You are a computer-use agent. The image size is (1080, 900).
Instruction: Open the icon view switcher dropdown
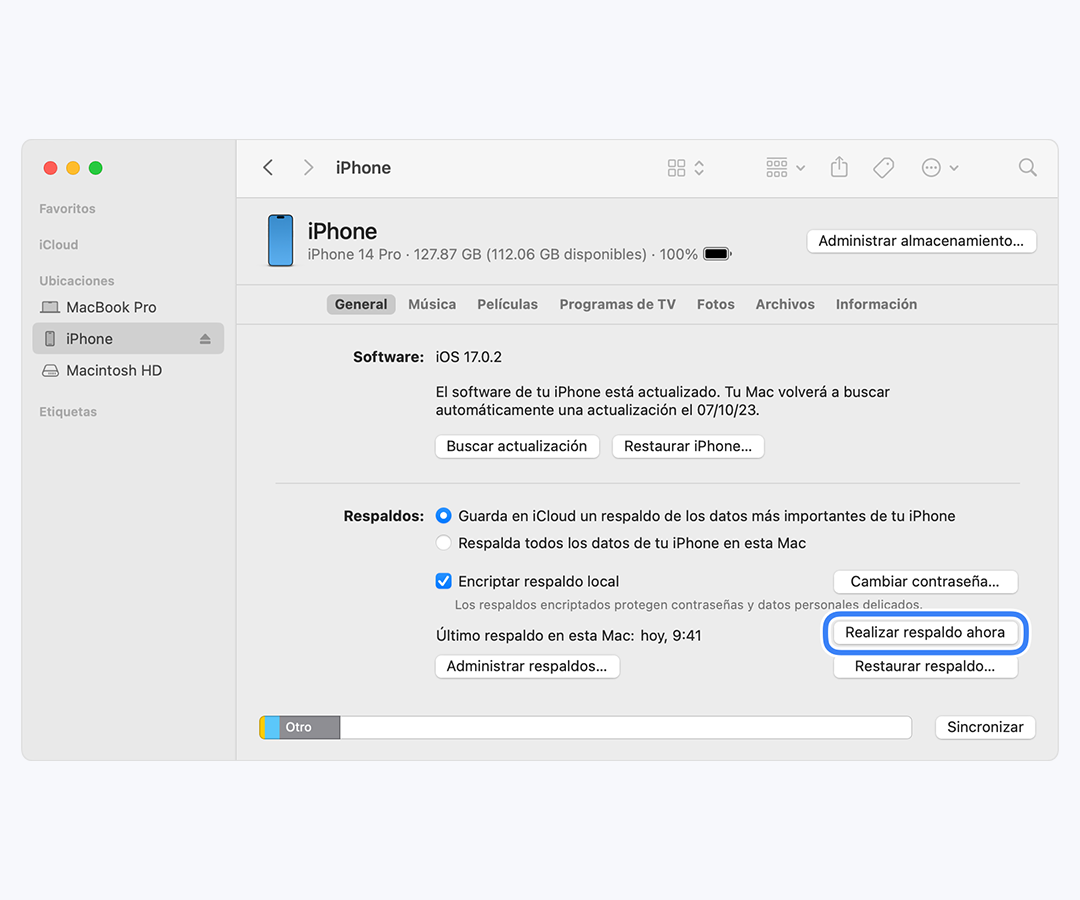point(686,168)
